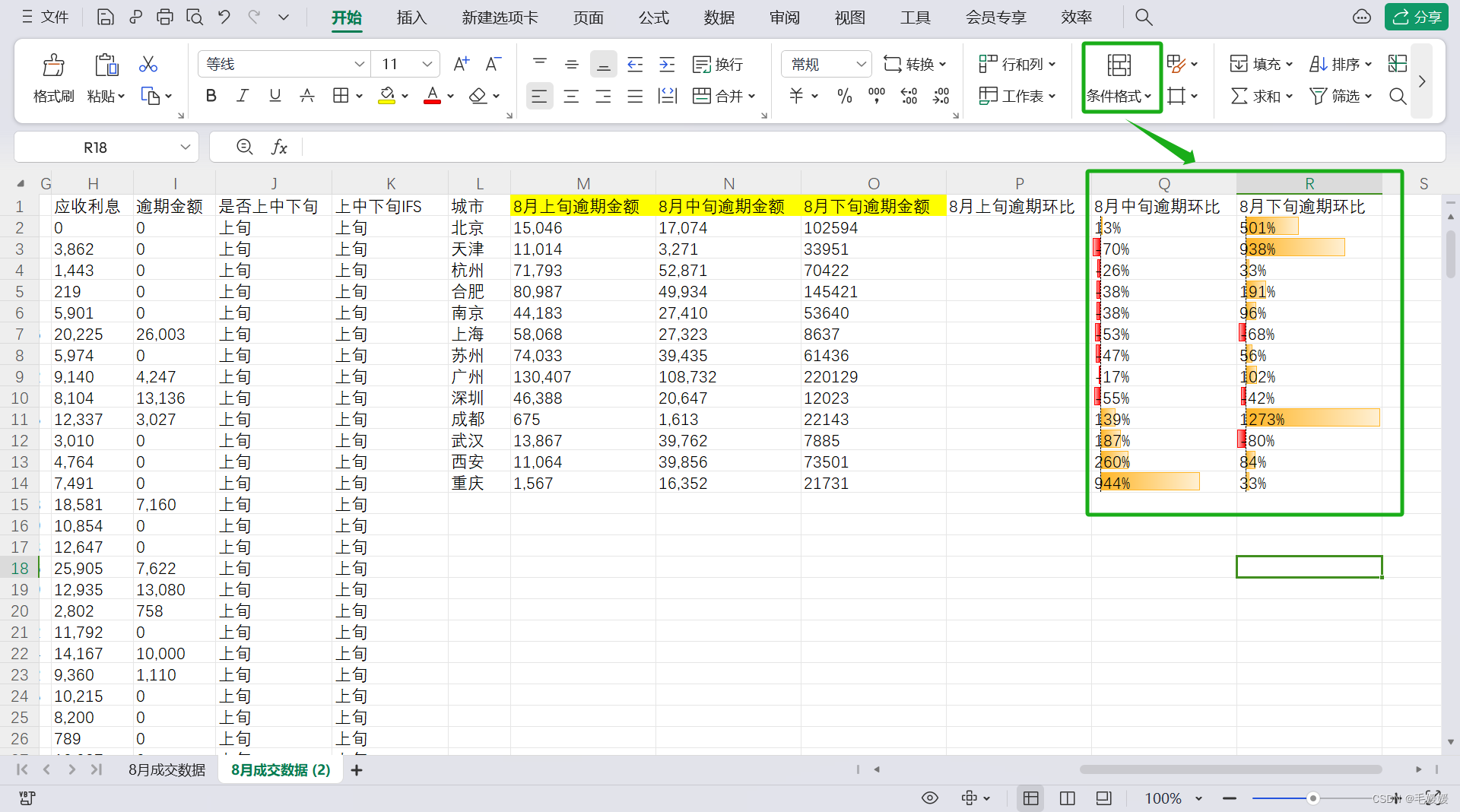Switch to the 插入 tab
Image resolution: width=1460 pixels, height=812 pixels.
tap(411, 17)
